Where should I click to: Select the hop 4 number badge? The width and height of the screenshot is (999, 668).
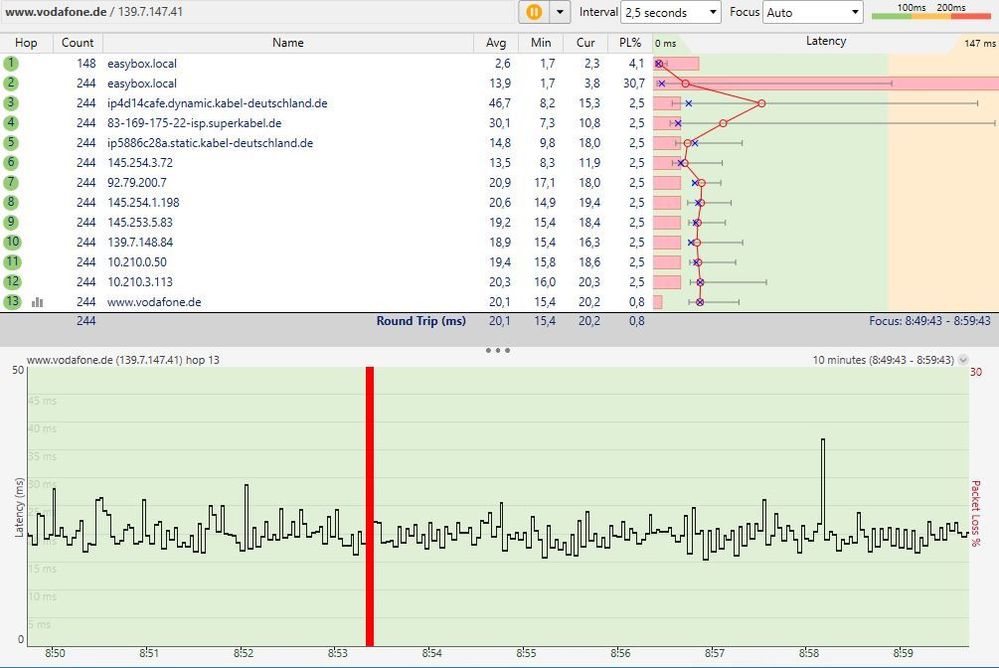coord(11,122)
